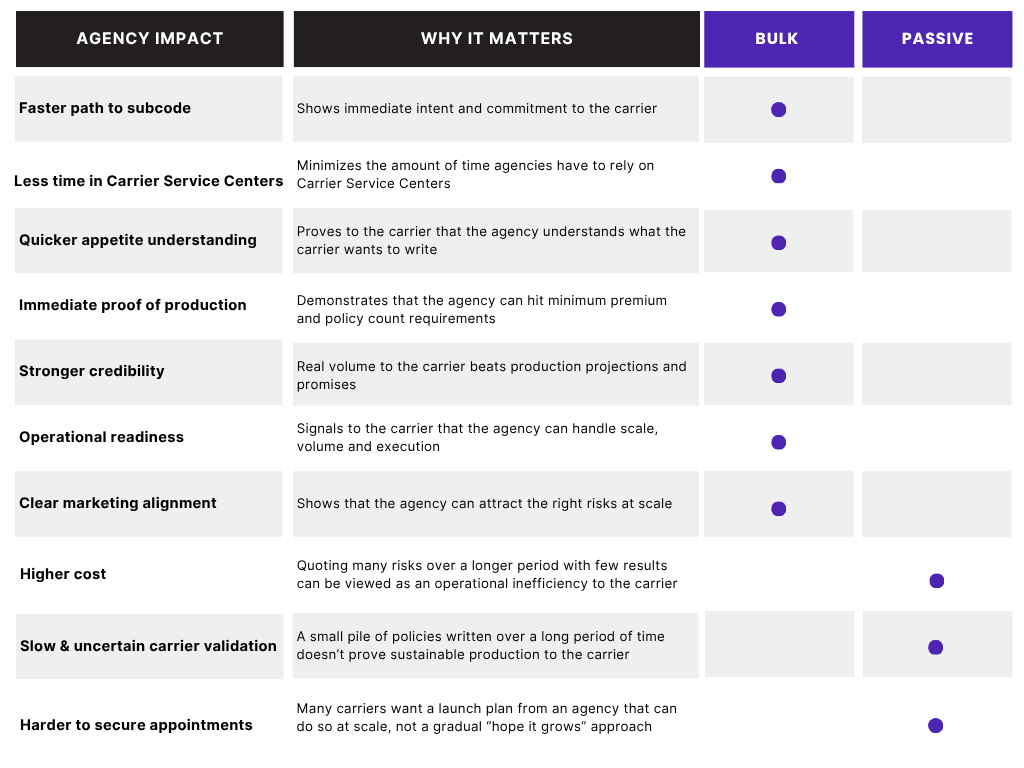
Task: Click the PASSIVE column header
Action: point(936,39)
